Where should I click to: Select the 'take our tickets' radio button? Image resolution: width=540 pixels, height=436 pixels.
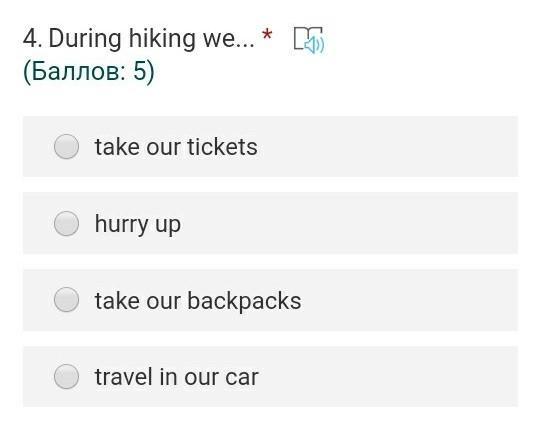(66, 146)
